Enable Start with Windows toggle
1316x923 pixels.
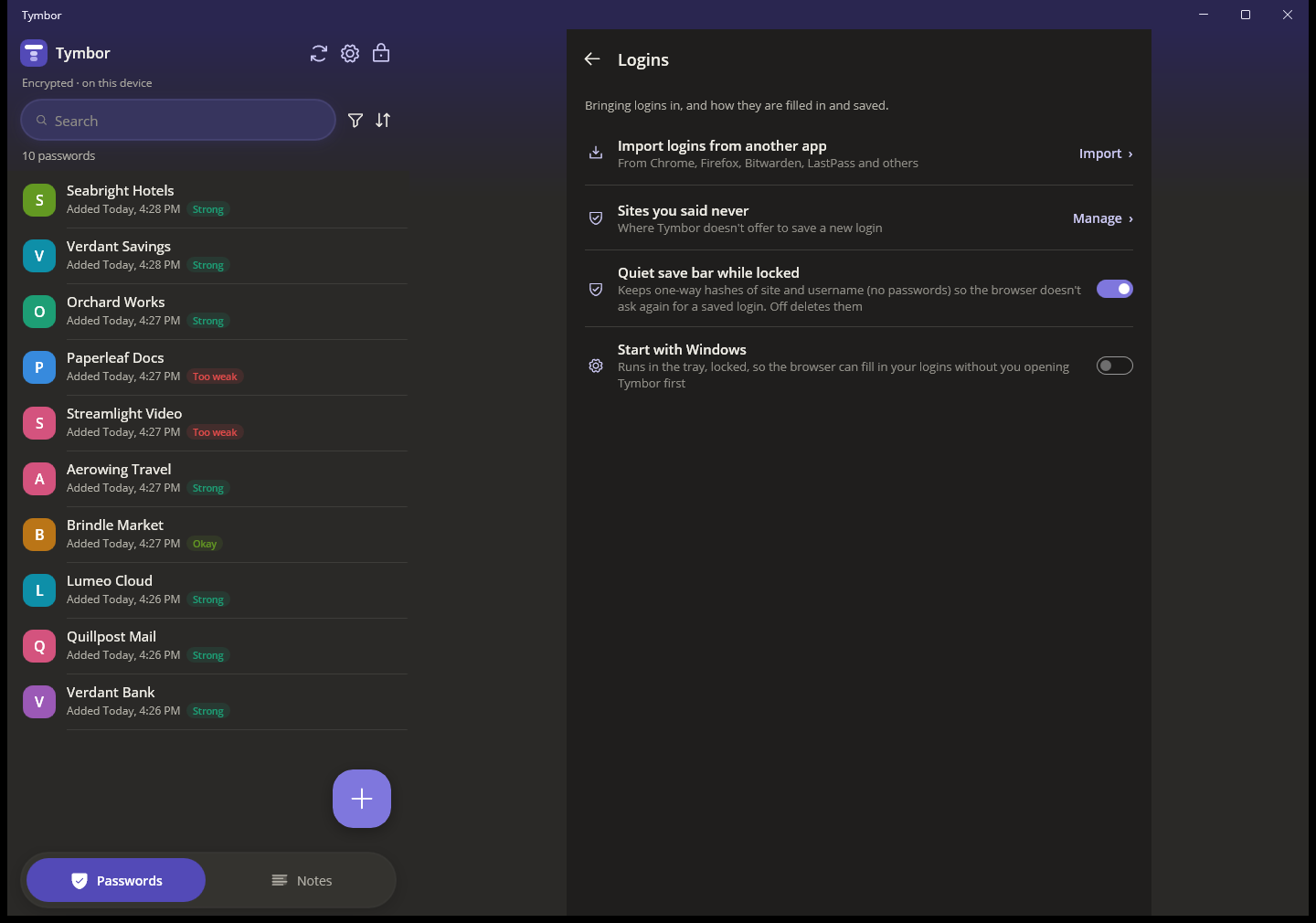click(1115, 366)
